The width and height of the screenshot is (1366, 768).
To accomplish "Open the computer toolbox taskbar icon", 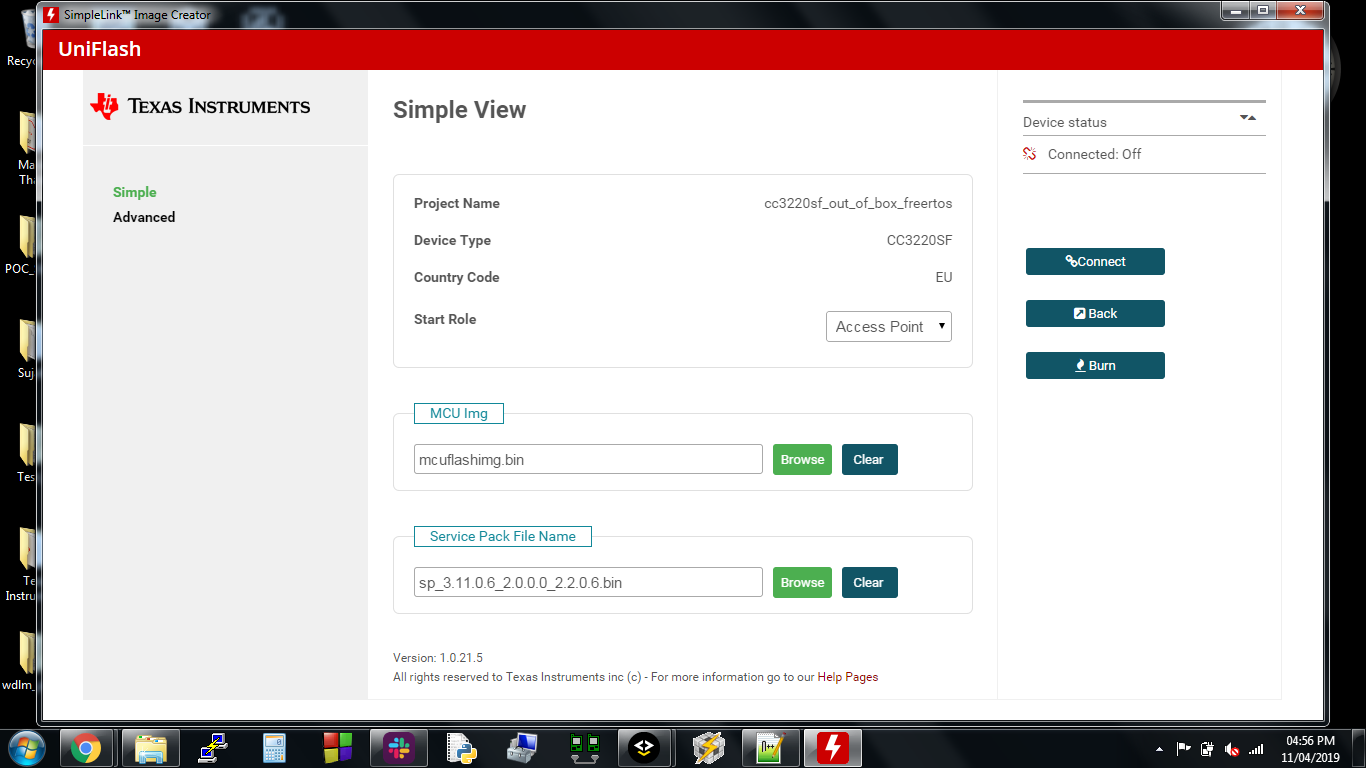I will coord(522,748).
